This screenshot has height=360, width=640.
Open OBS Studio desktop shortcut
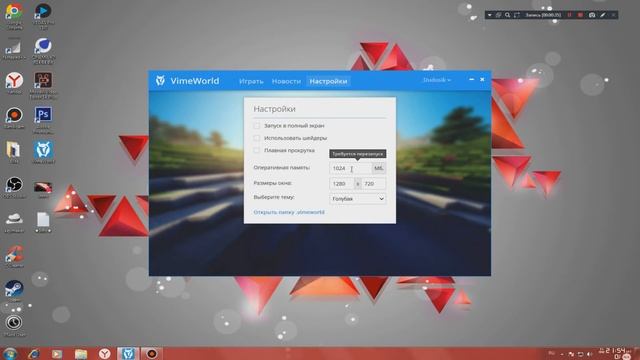(x=14, y=184)
